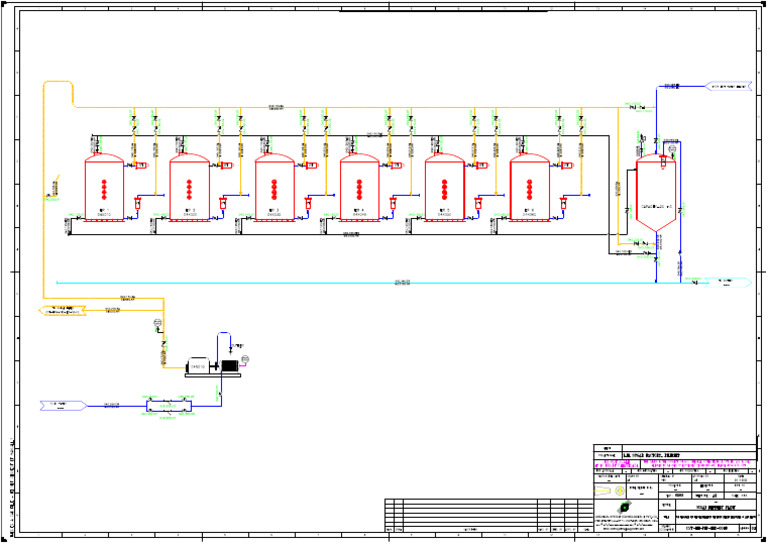Click the lower red strainer beside first vessel

click(138, 202)
